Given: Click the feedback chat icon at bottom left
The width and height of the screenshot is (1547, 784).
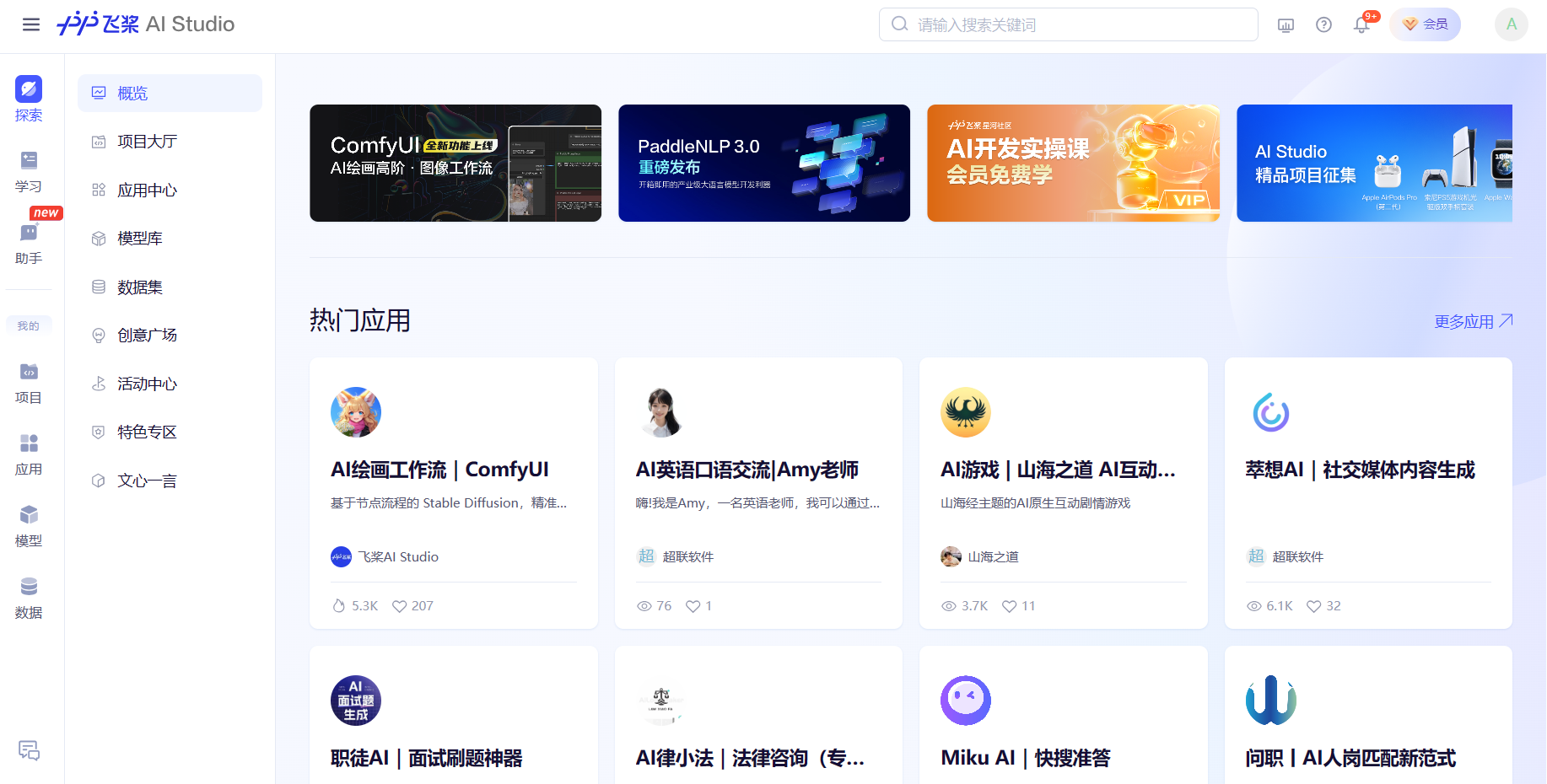Looking at the screenshot, I should click(30, 751).
